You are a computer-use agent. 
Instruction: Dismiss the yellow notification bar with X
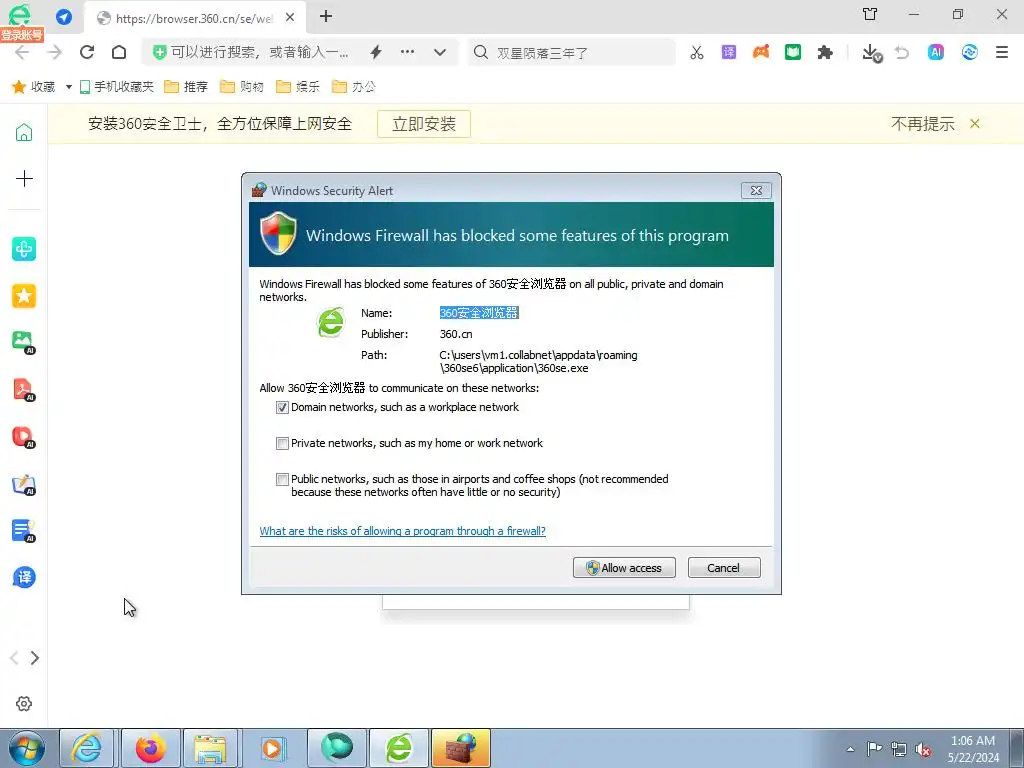click(x=975, y=123)
